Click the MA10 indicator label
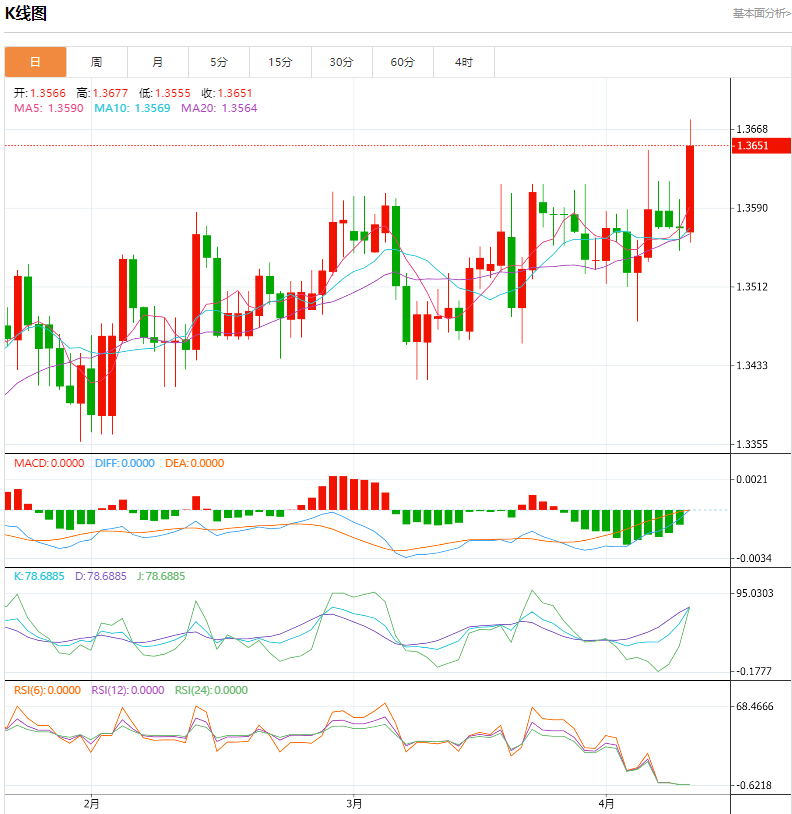The image size is (792, 814). click(132, 108)
